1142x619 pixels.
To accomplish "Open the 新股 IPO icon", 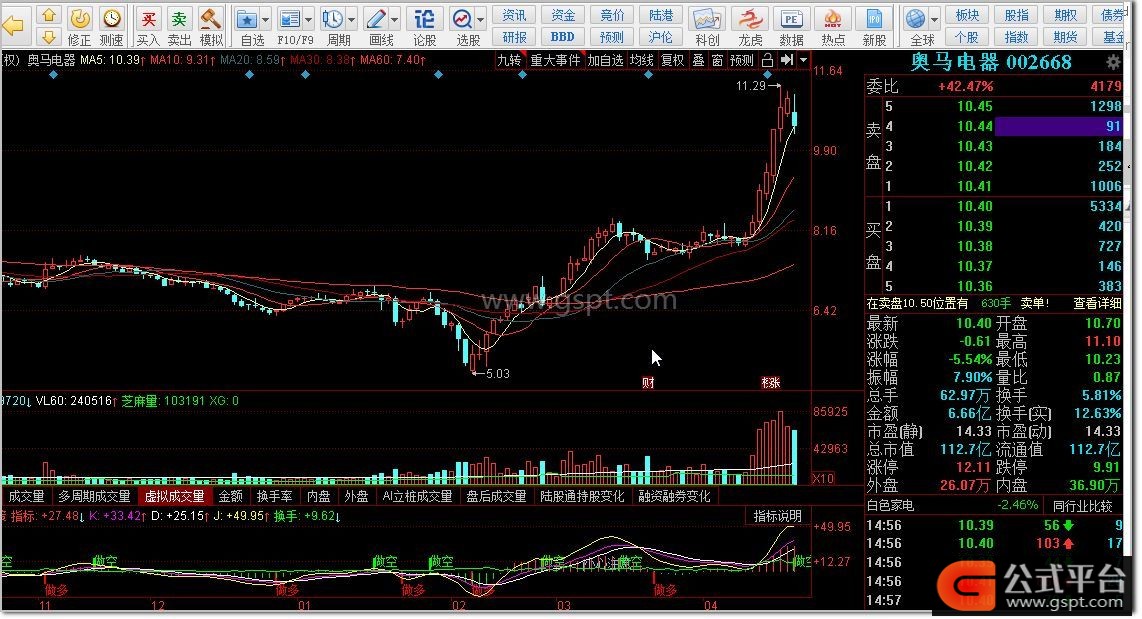I will tap(875, 25).
